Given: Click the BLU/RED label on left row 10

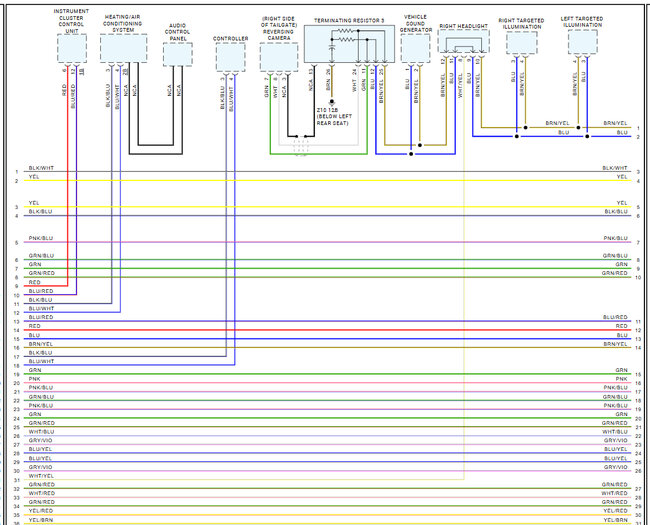Looking at the screenshot, I should pyautogui.click(x=41, y=291).
